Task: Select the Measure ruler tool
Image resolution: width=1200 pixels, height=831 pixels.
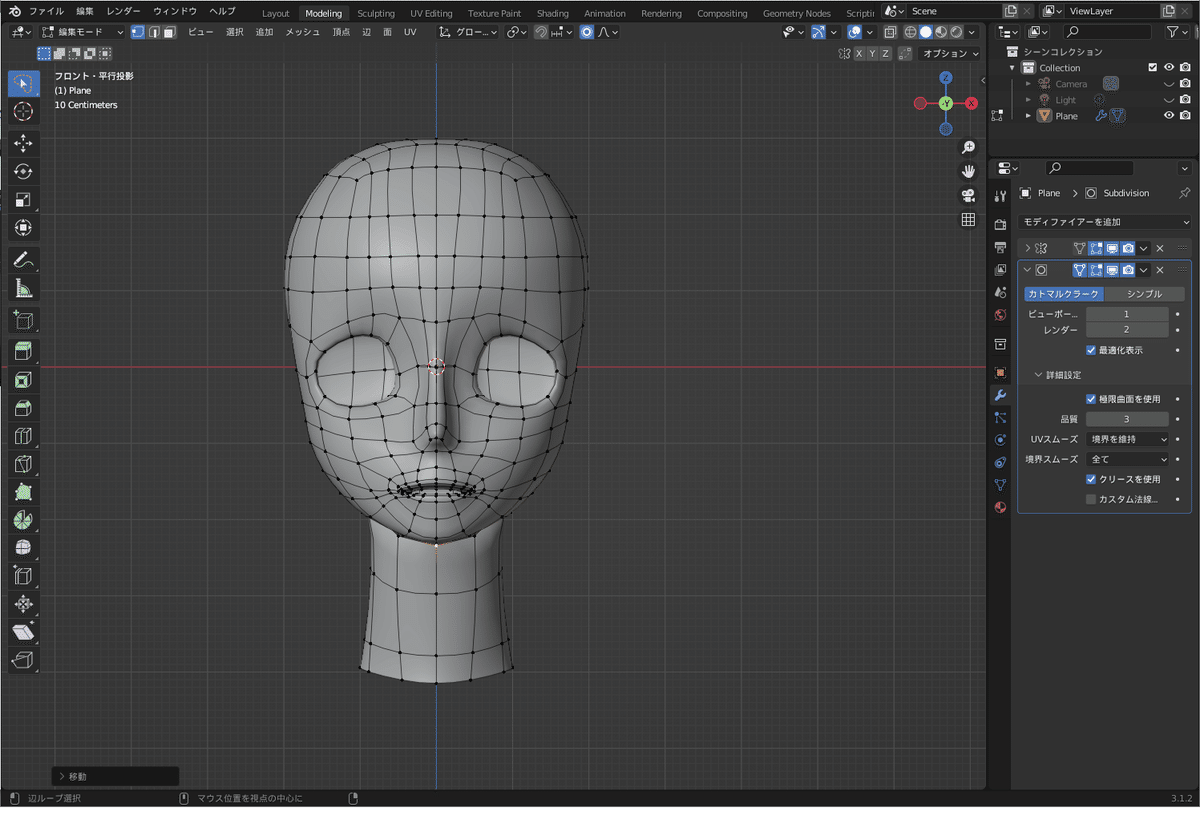Action: (x=24, y=289)
